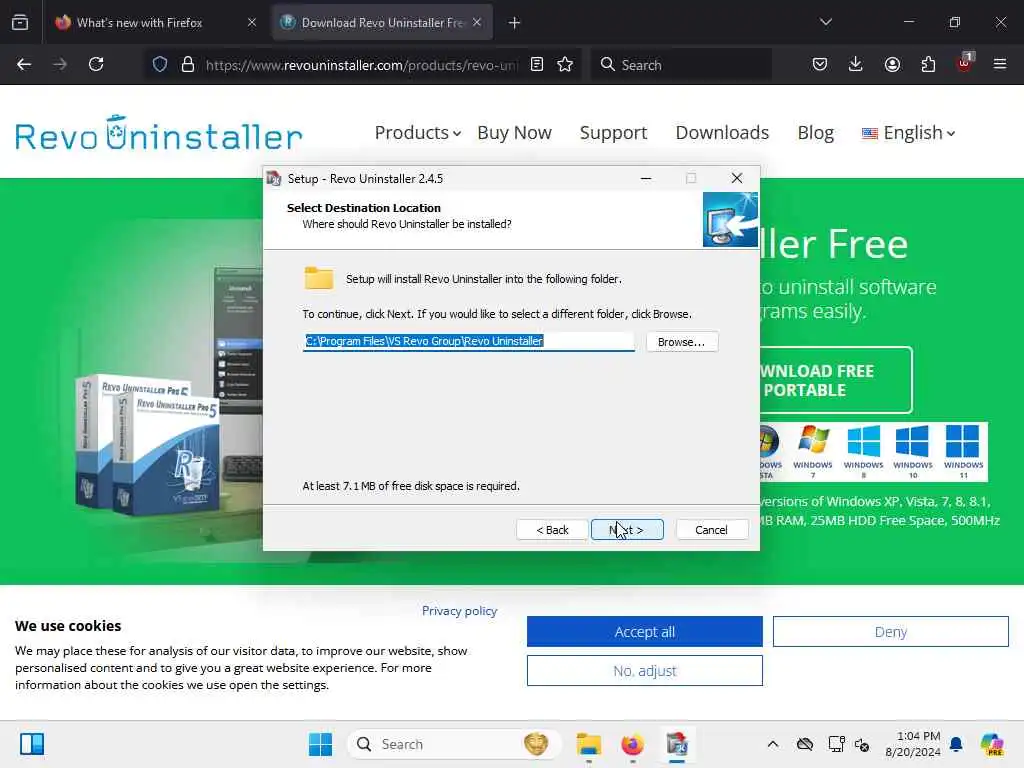
Task: Open the Privacy policy link
Action: coord(459,611)
